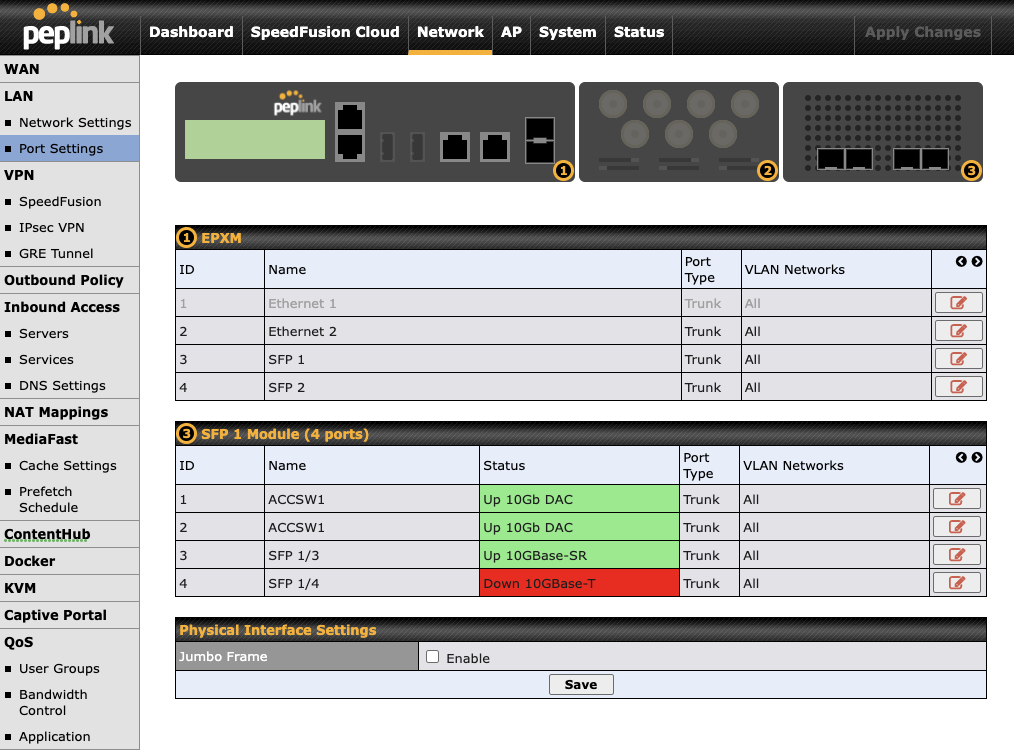Enable the Jumbo Frame checkbox
The image size is (1014, 750).
pyautogui.click(x=433, y=657)
